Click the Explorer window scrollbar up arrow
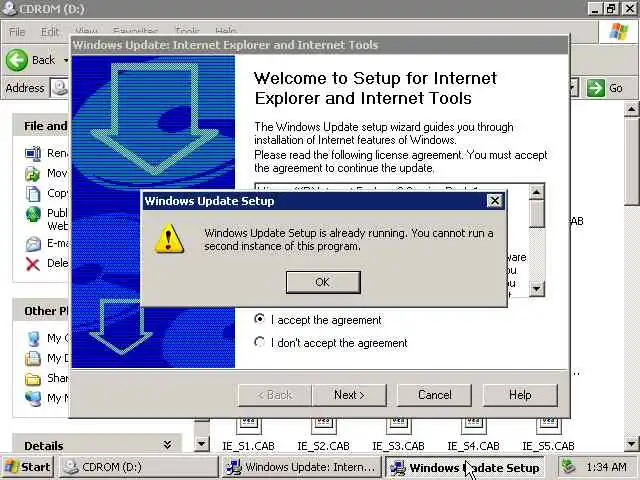 pyautogui.click(x=631, y=109)
